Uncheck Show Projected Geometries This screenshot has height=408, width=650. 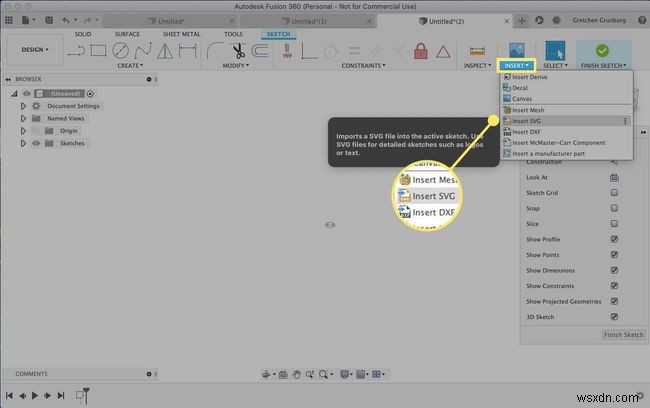coord(614,301)
